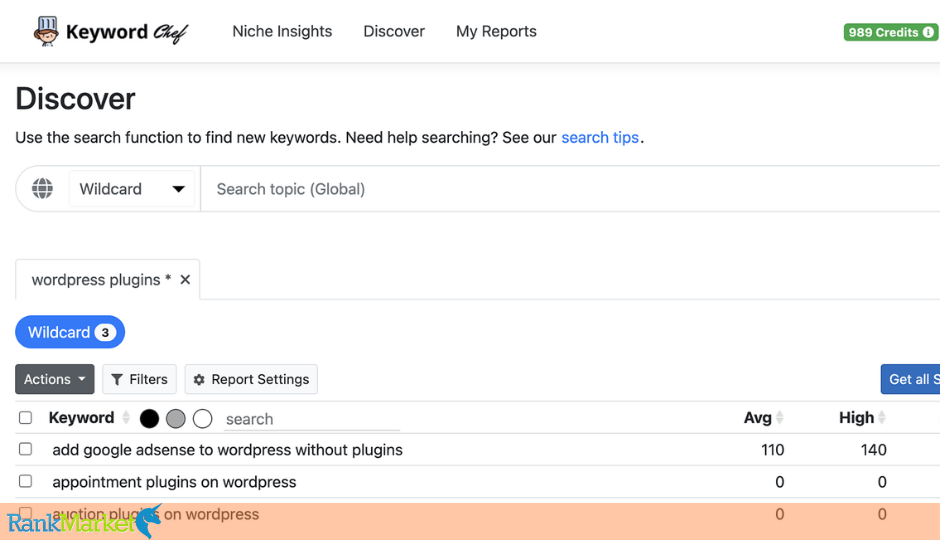Screen dimensions: 940x540
Task: Click the Keyword Chef logo
Action: tap(110, 31)
